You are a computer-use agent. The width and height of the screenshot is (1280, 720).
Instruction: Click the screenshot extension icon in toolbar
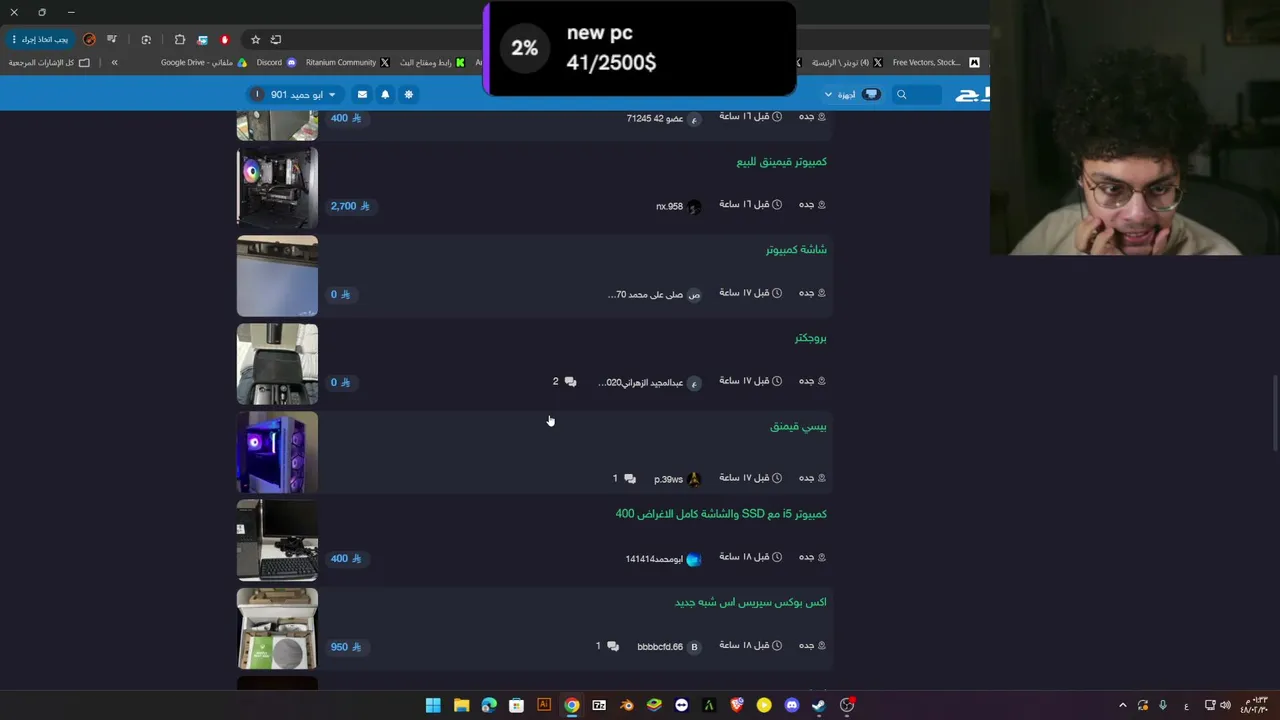202,39
